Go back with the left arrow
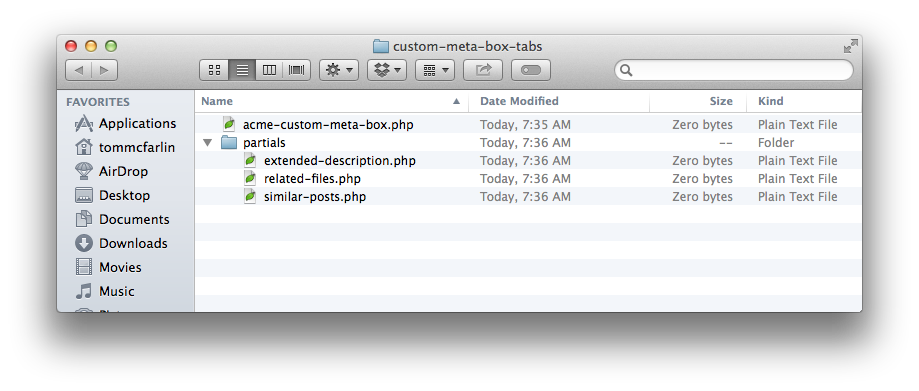 pos(79,70)
